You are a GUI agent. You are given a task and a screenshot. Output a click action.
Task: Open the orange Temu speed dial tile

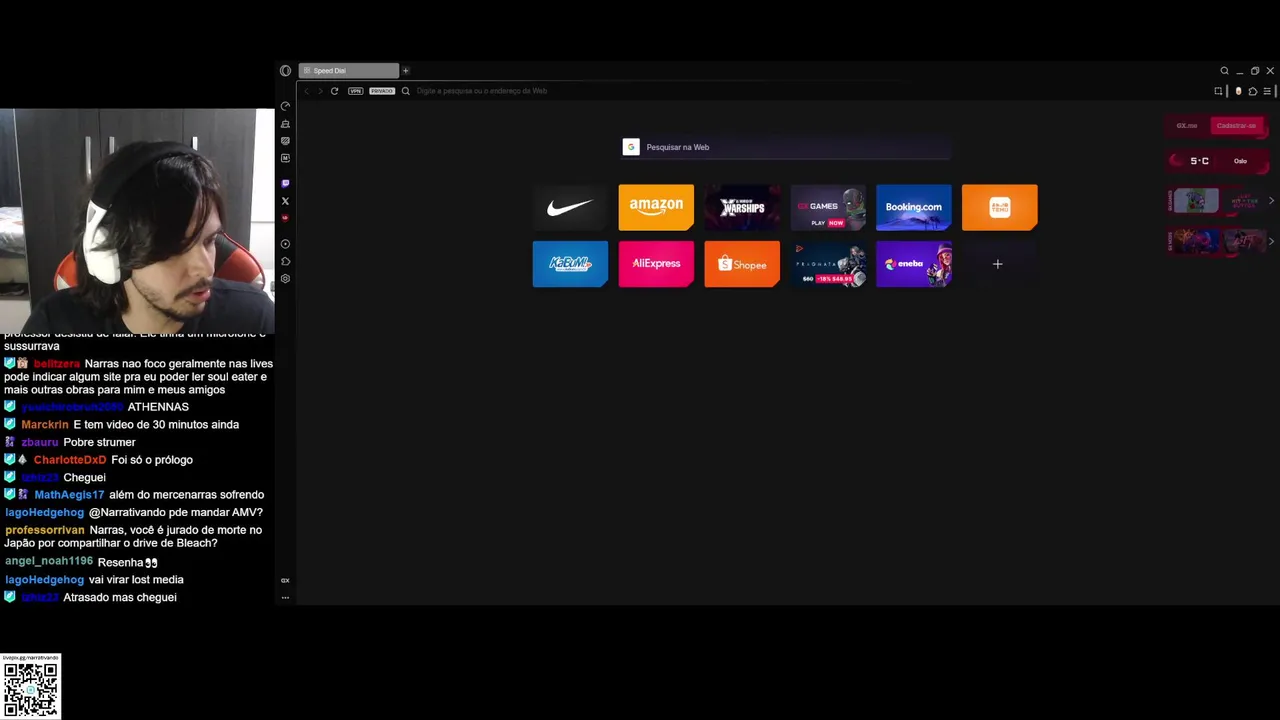pos(1000,207)
